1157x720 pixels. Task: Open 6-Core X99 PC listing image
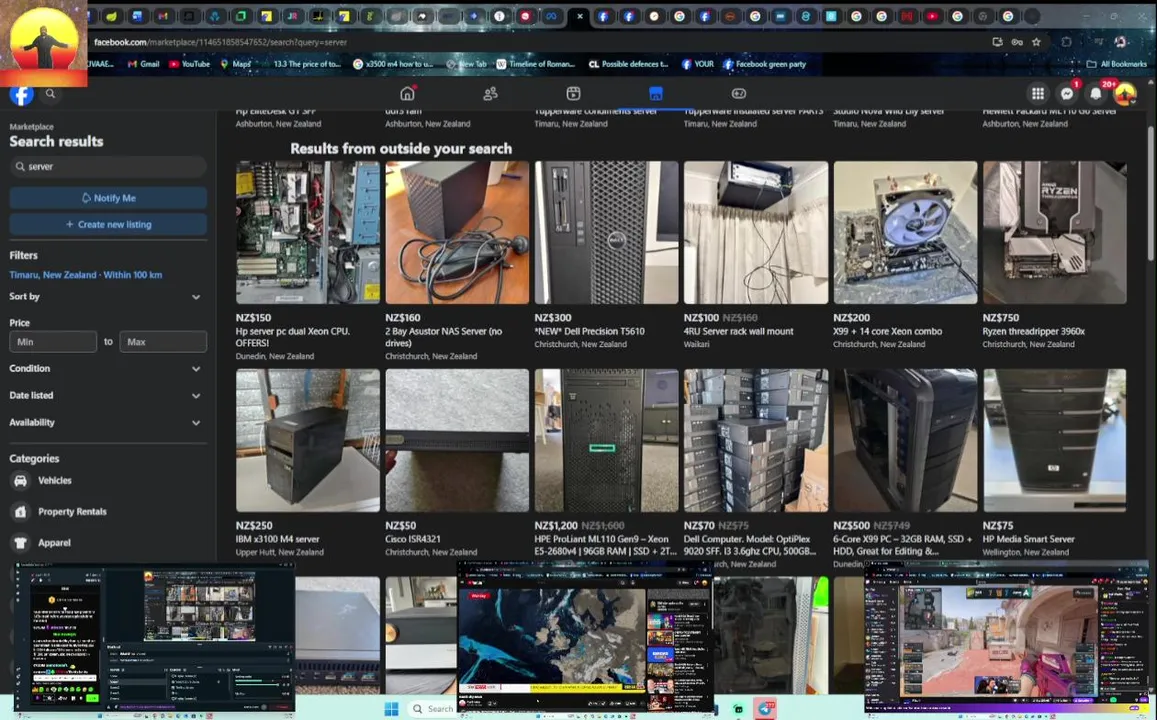pyautogui.click(x=905, y=440)
